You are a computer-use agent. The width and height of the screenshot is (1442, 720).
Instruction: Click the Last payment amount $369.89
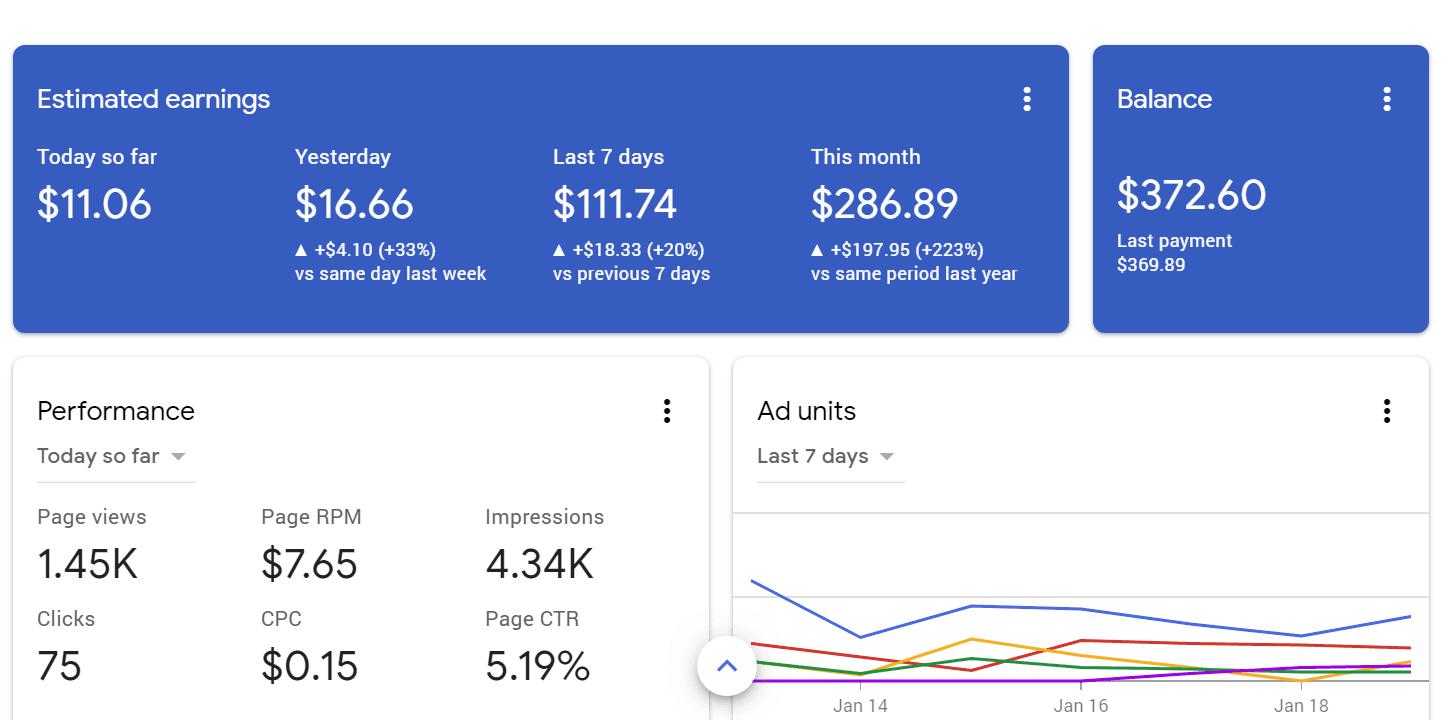pos(1151,264)
